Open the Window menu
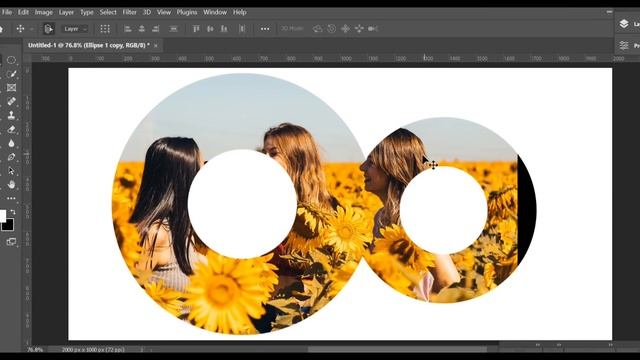Screen dimensions: 640x360 pyautogui.click(x=215, y=12)
